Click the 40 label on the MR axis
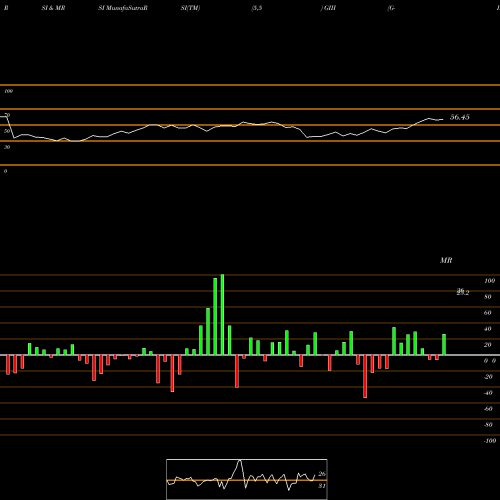This screenshot has height=500, width=500. click(x=488, y=329)
